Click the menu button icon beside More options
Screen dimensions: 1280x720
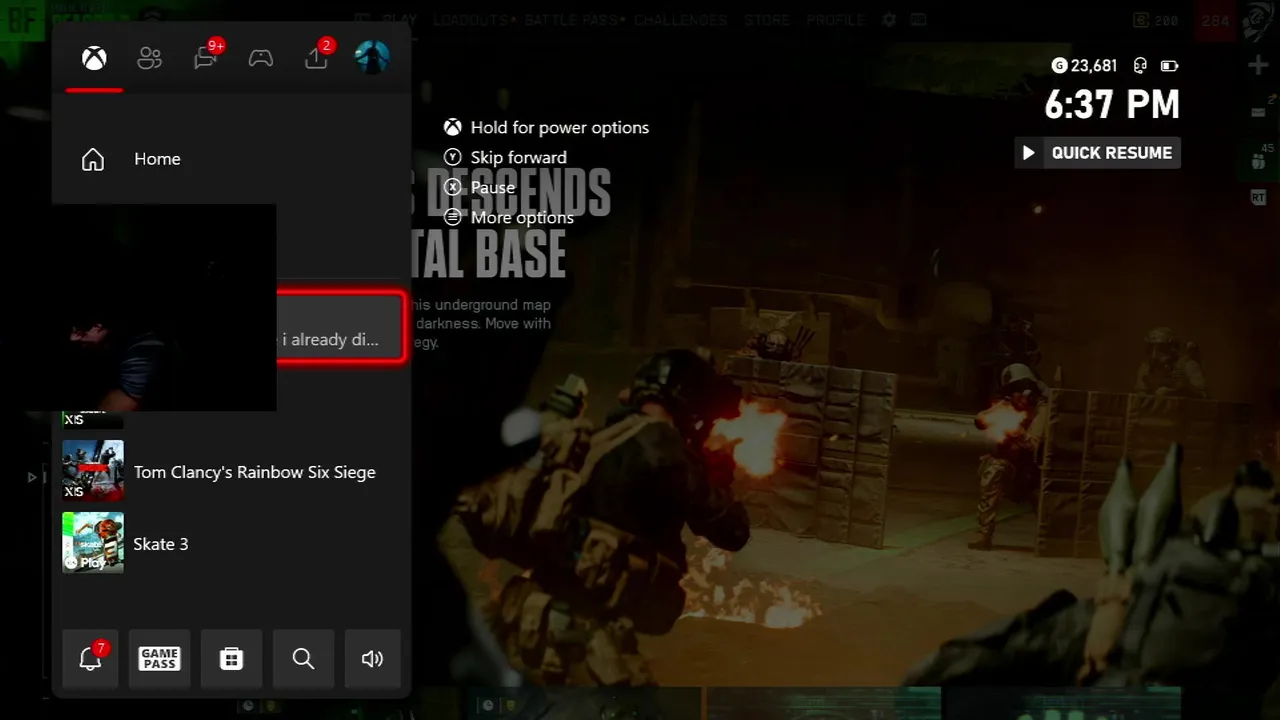pos(453,217)
